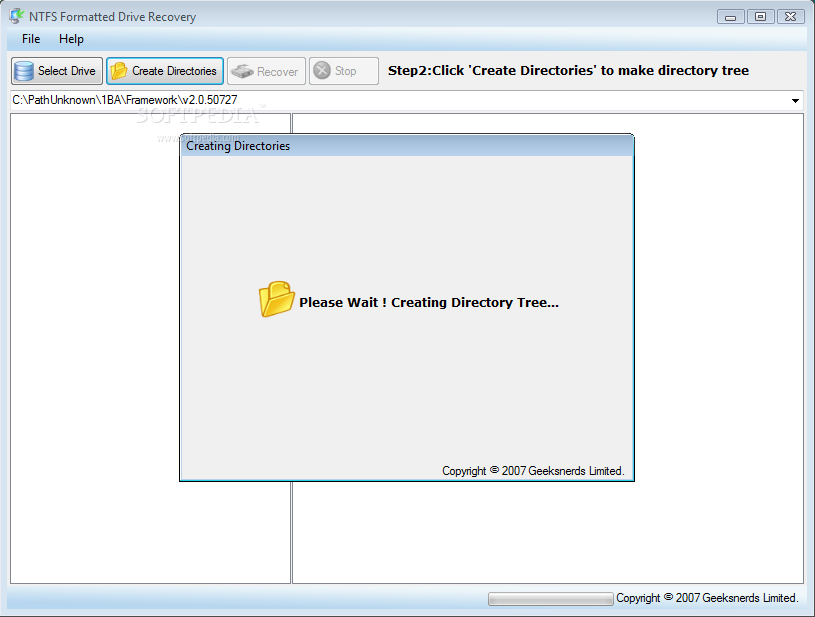
Task: Expand the path dropdown arrow
Action: click(x=795, y=100)
